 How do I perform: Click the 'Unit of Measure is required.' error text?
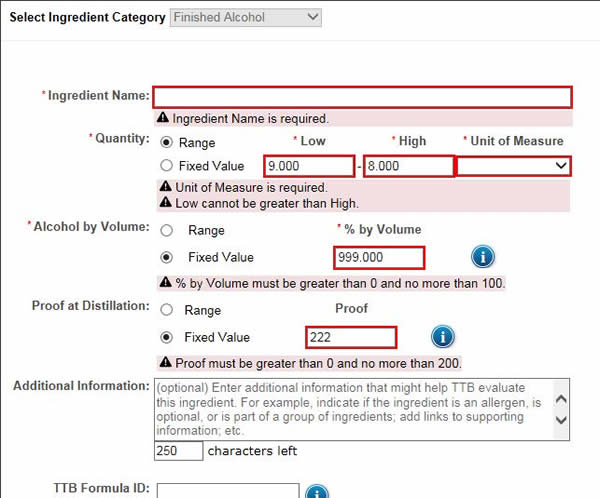click(251, 188)
